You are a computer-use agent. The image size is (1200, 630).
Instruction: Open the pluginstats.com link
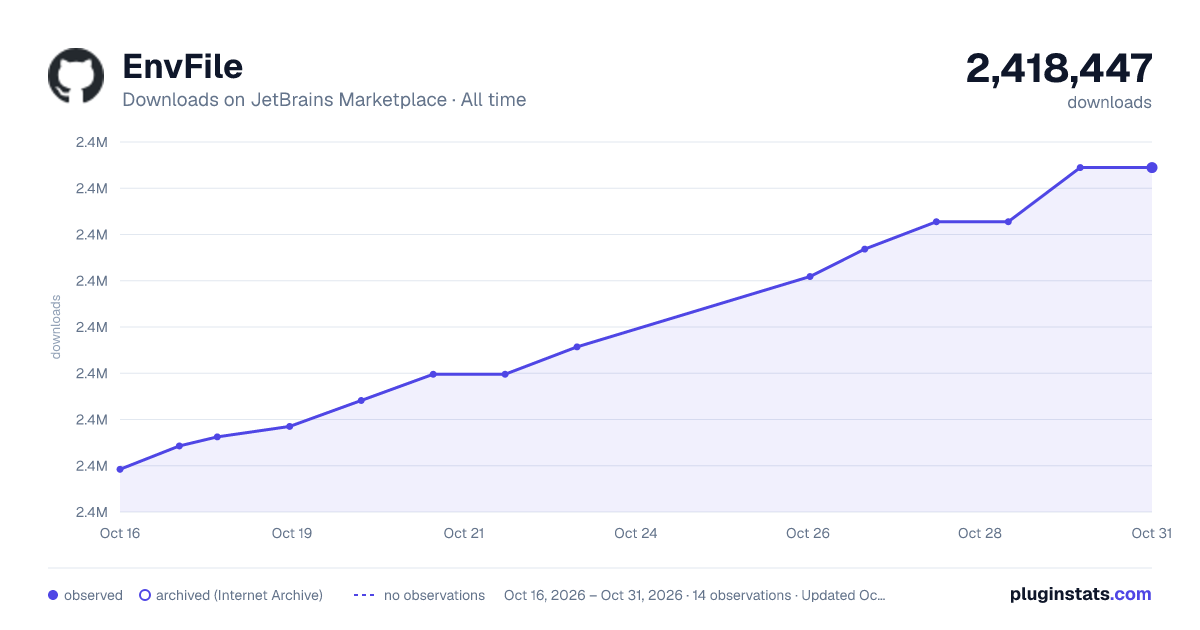(x=1081, y=594)
